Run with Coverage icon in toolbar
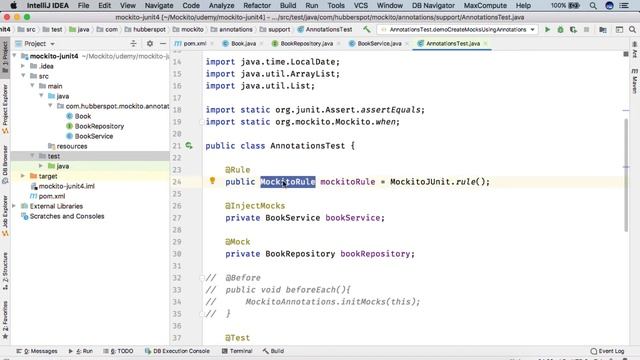This screenshot has width=640, height=360. [x=573, y=29]
